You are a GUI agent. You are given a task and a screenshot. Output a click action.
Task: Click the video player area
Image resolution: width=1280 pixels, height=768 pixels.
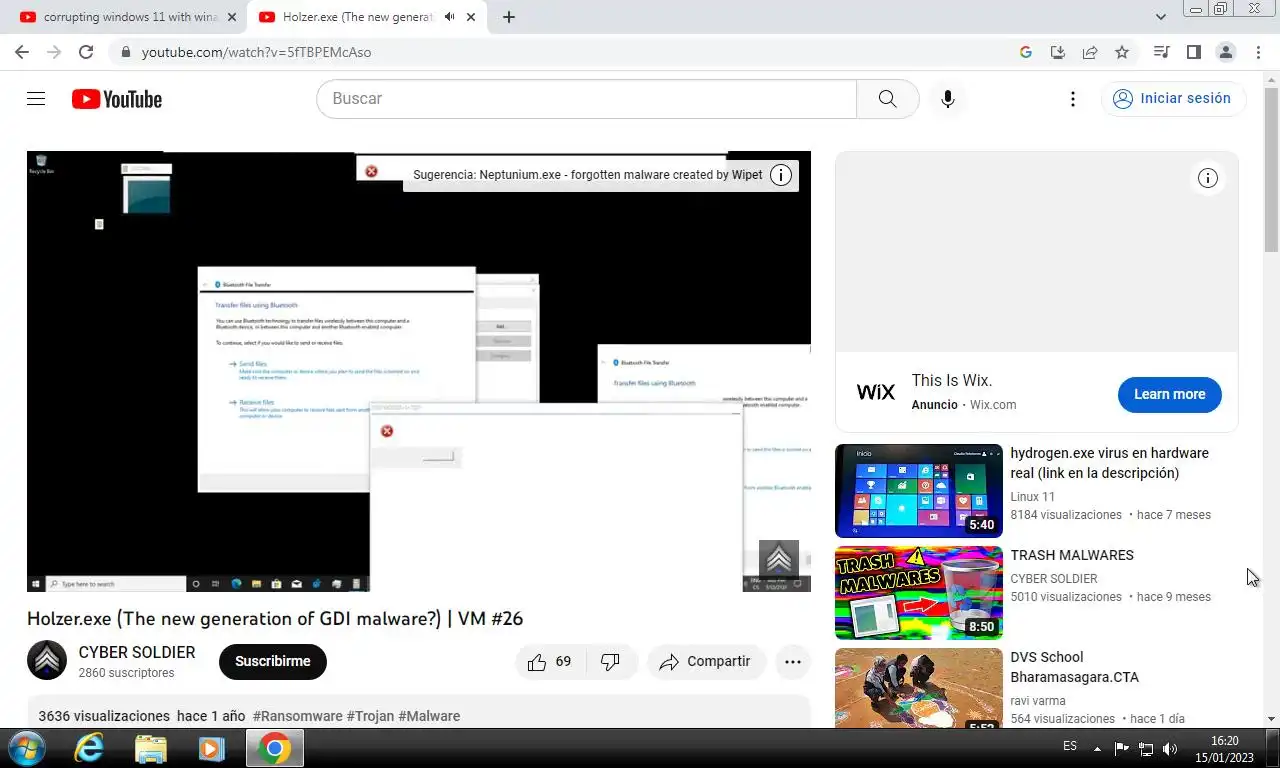[418, 372]
